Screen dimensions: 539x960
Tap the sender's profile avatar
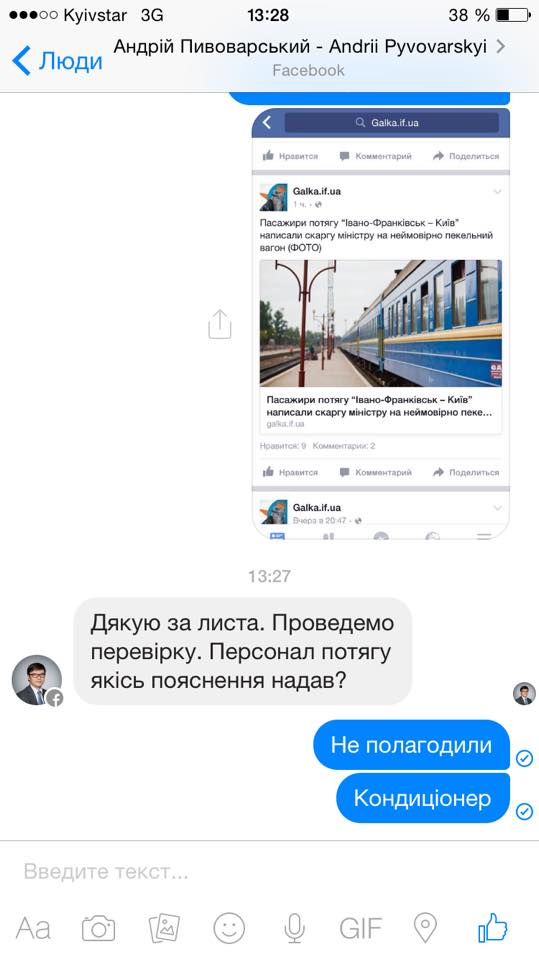coord(37,680)
